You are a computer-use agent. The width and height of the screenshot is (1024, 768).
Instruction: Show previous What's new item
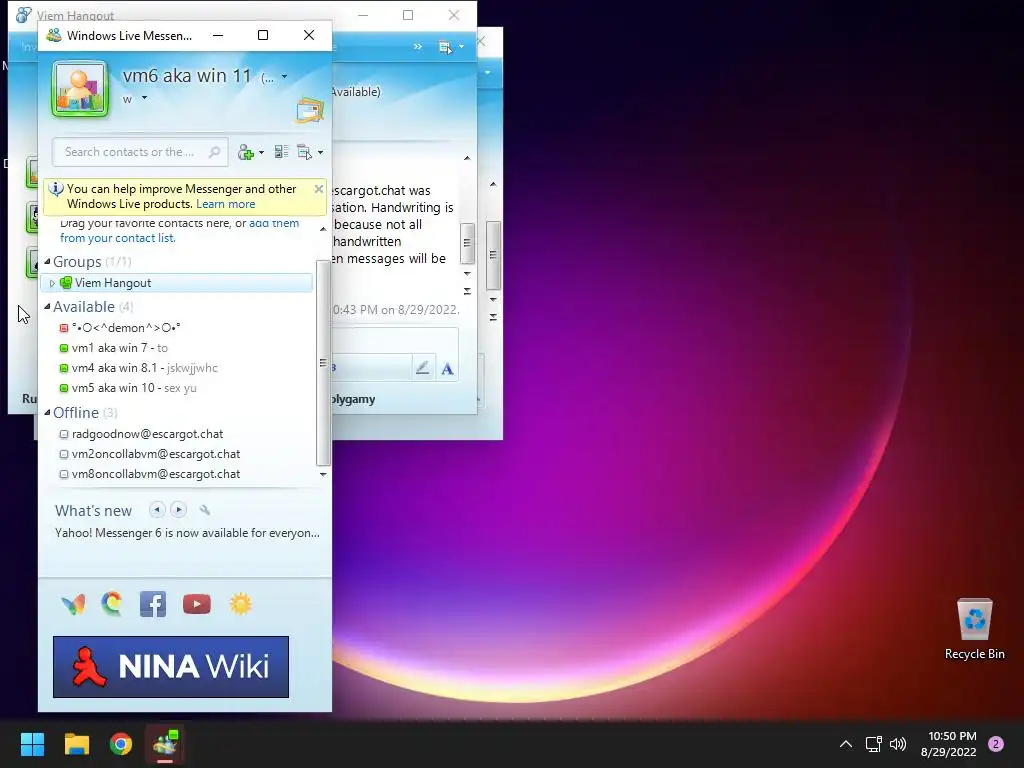coord(157,509)
